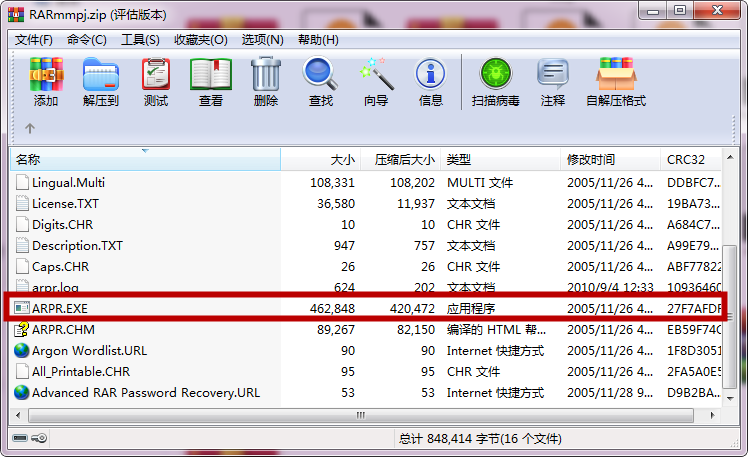The image size is (748, 457).
Task: Click the arpr.log date 2010/9/4 12:33
Action: point(610,287)
